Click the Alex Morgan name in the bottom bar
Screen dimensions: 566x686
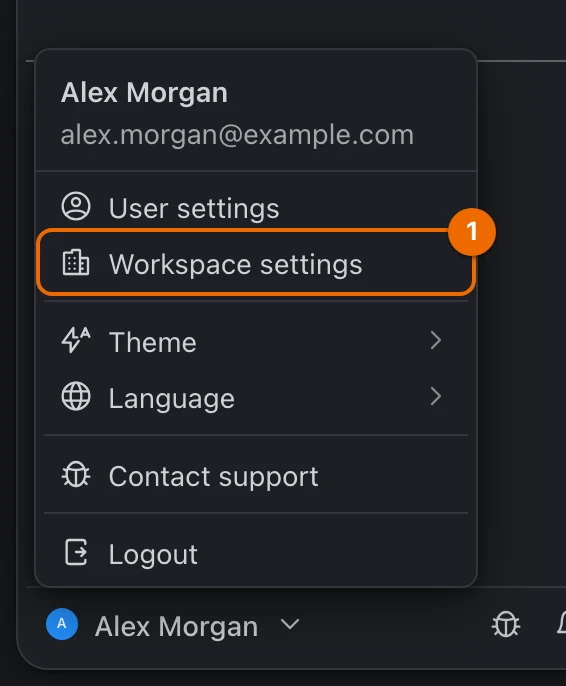coord(176,626)
